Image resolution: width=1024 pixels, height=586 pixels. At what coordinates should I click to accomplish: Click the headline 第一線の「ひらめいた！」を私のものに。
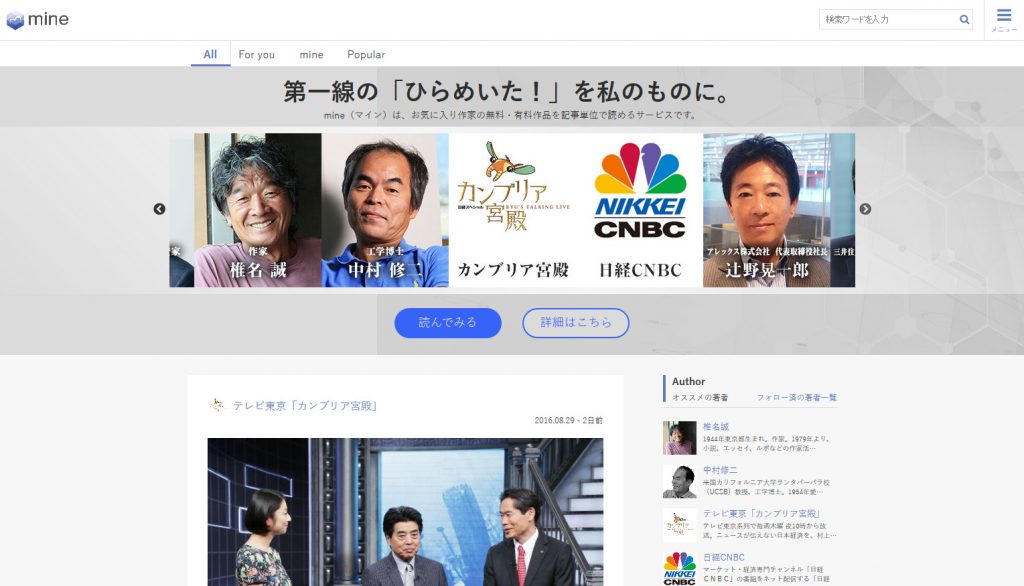pos(507,92)
